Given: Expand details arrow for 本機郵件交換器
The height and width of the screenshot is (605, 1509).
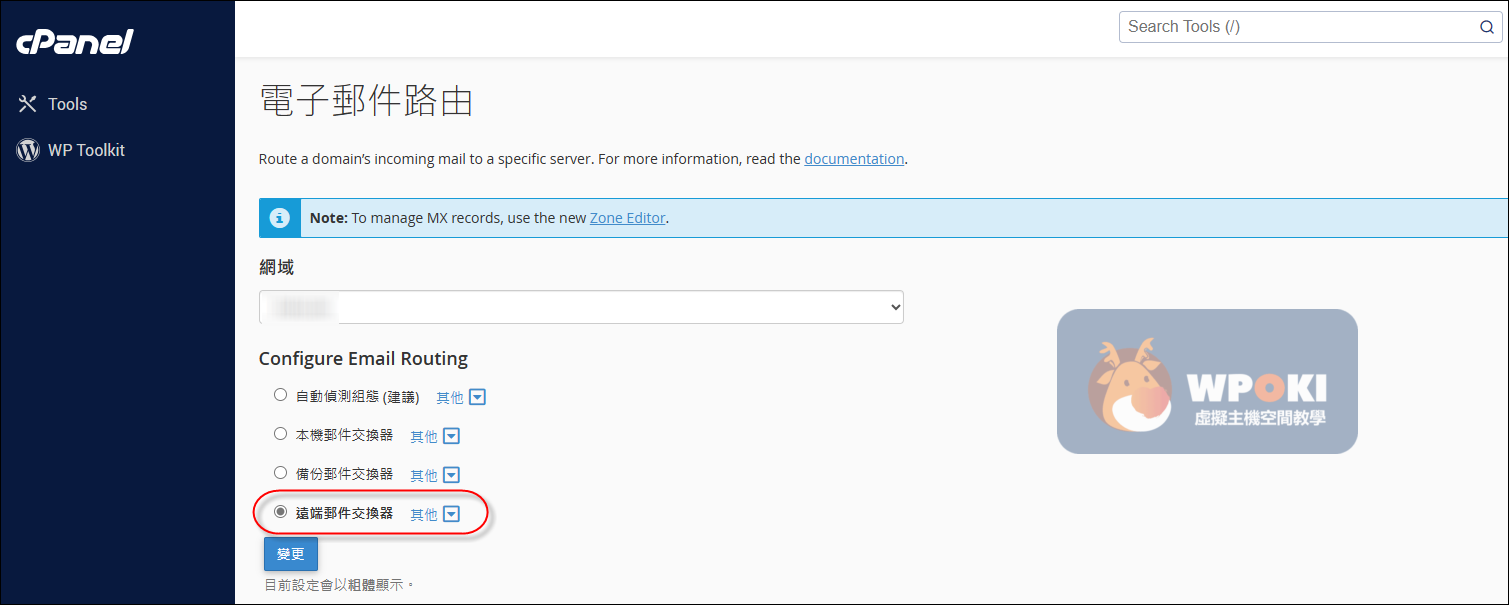Looking at the screenshot, I should (x=452, y=436).
